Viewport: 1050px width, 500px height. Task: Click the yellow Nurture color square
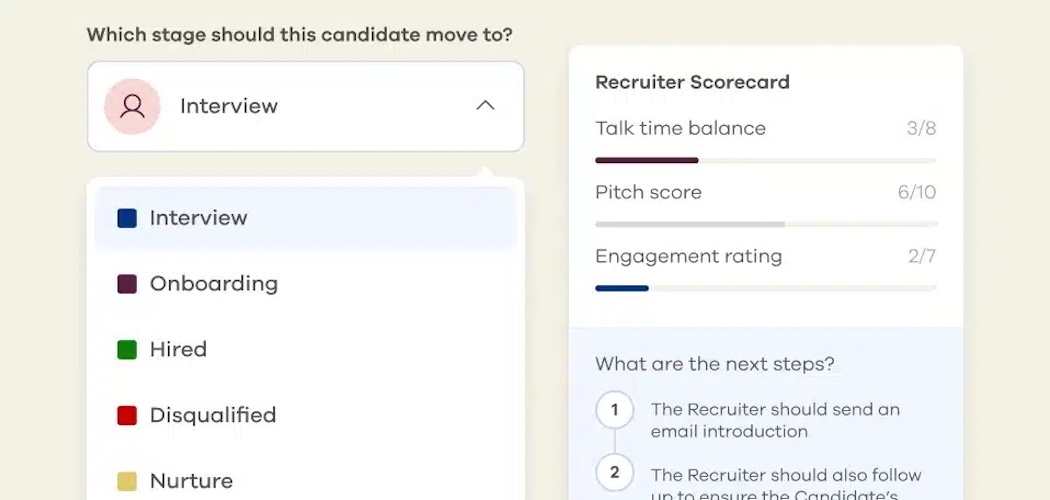tap(127, 481)
